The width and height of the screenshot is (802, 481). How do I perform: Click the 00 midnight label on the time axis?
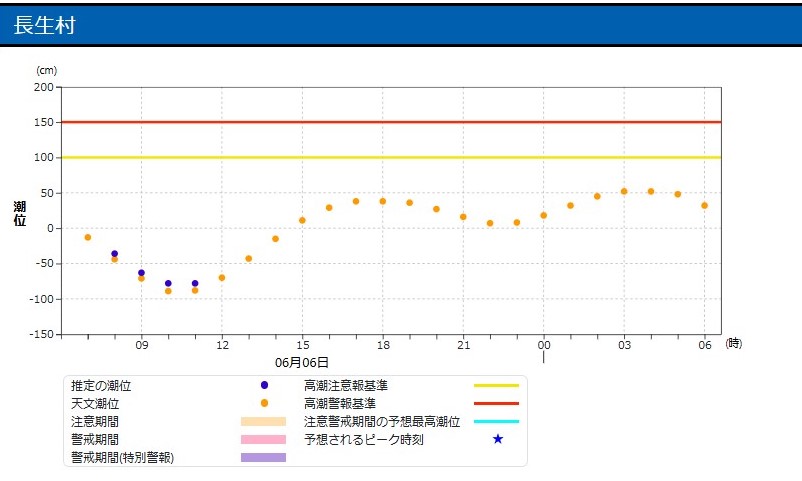click(x=544, y=345)
